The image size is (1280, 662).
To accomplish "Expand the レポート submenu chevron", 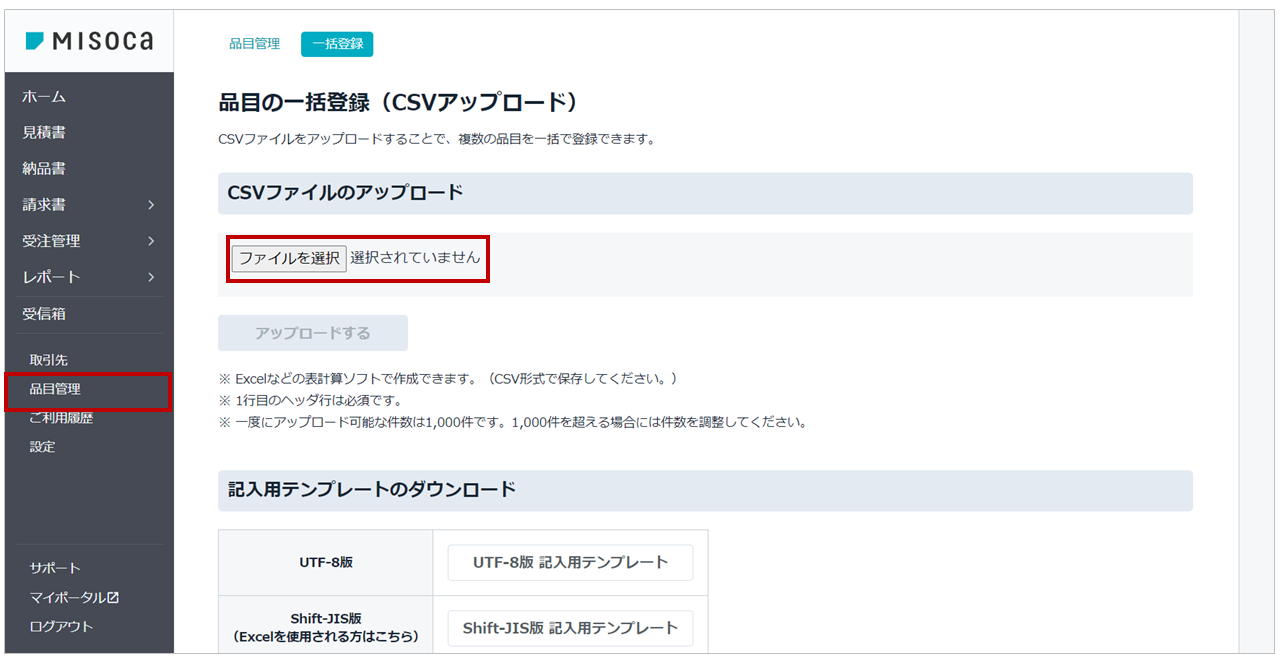I will tap(151, 277).
